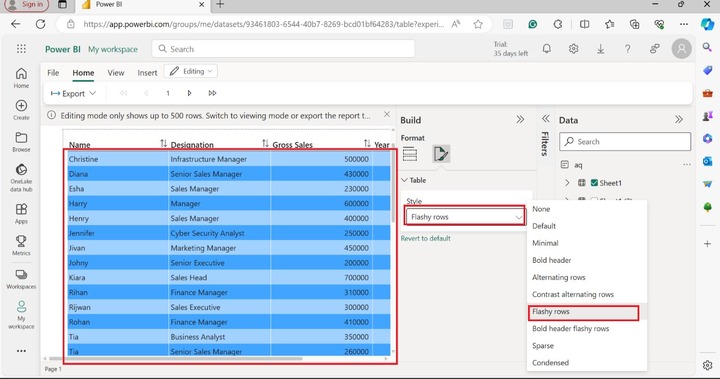Screen dimensions: 720x379
Task: Click the table's horizontal scrollbar
Action: 176,359
